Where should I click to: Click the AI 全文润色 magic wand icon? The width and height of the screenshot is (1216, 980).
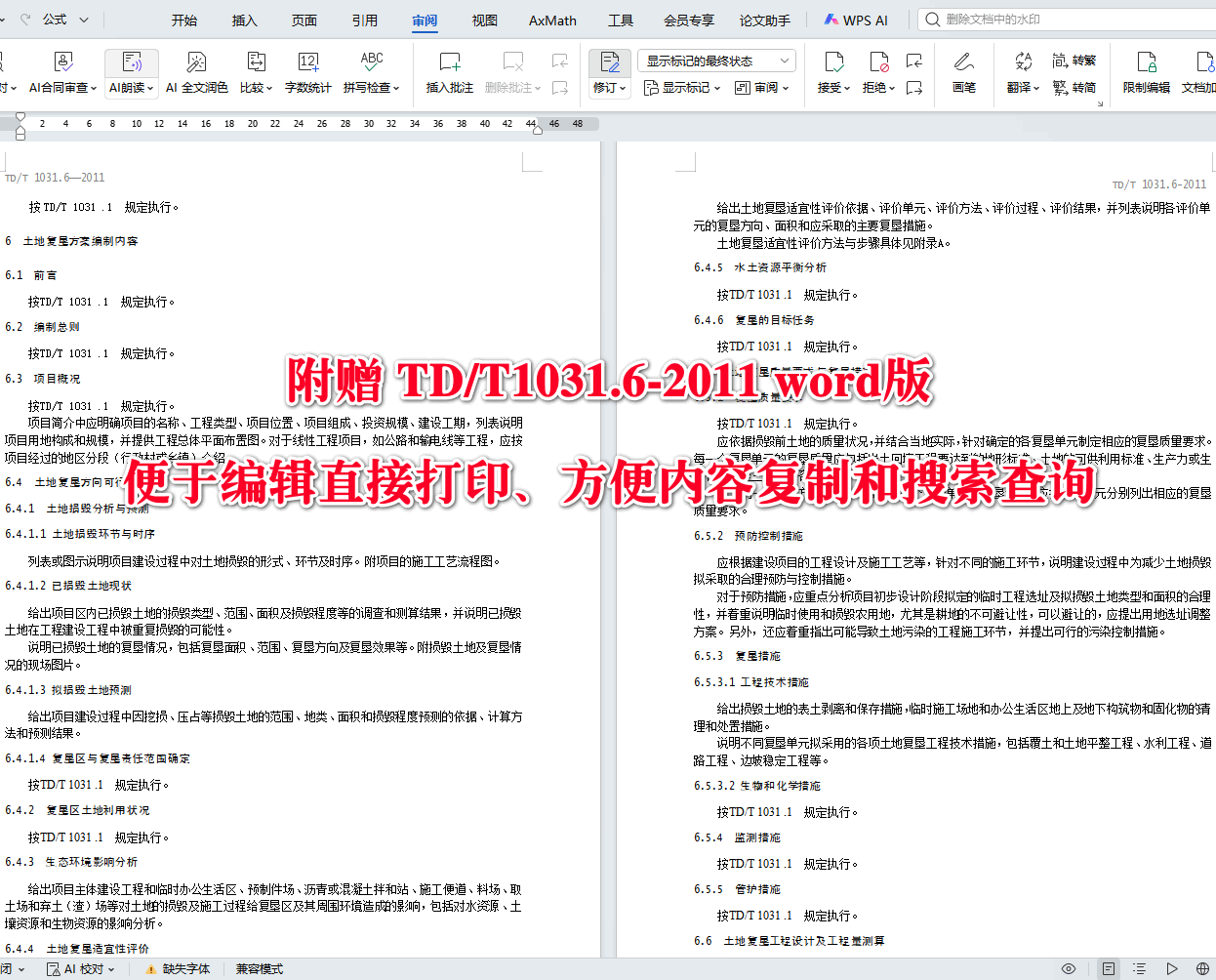click(196, 62)
